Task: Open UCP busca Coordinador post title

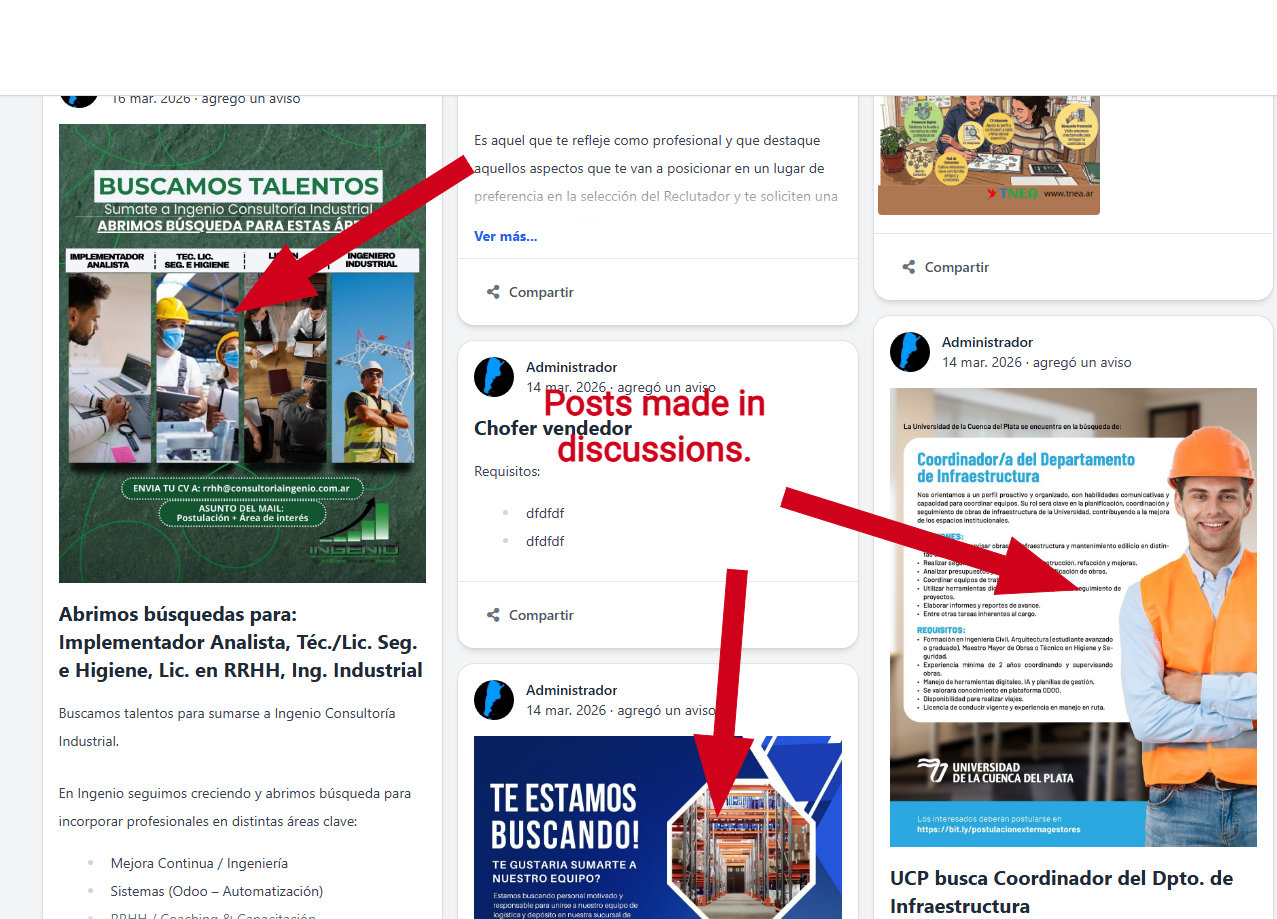Action: (1061, 892)
